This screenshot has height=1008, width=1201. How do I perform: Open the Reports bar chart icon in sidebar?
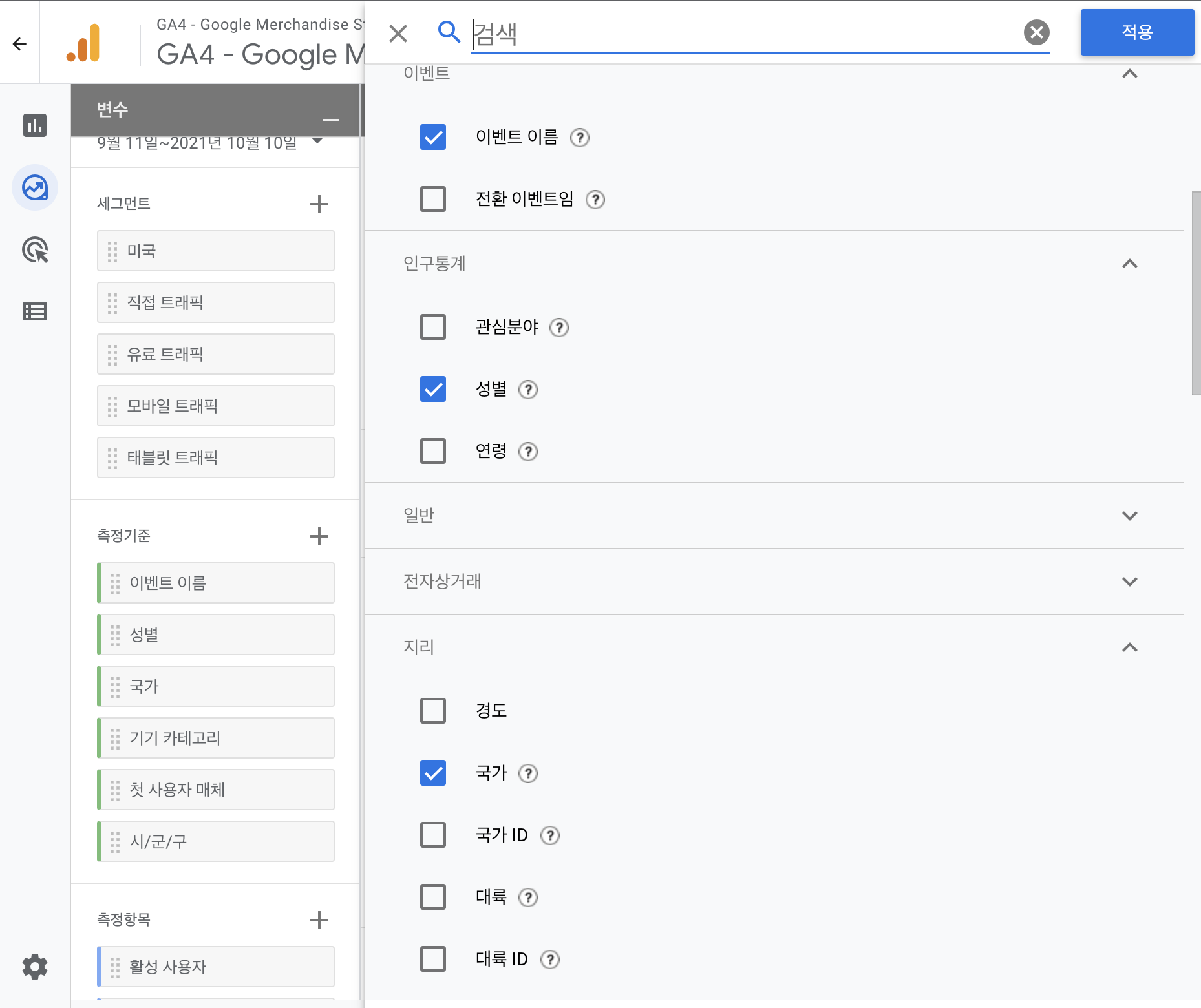(x=35, y=125)
